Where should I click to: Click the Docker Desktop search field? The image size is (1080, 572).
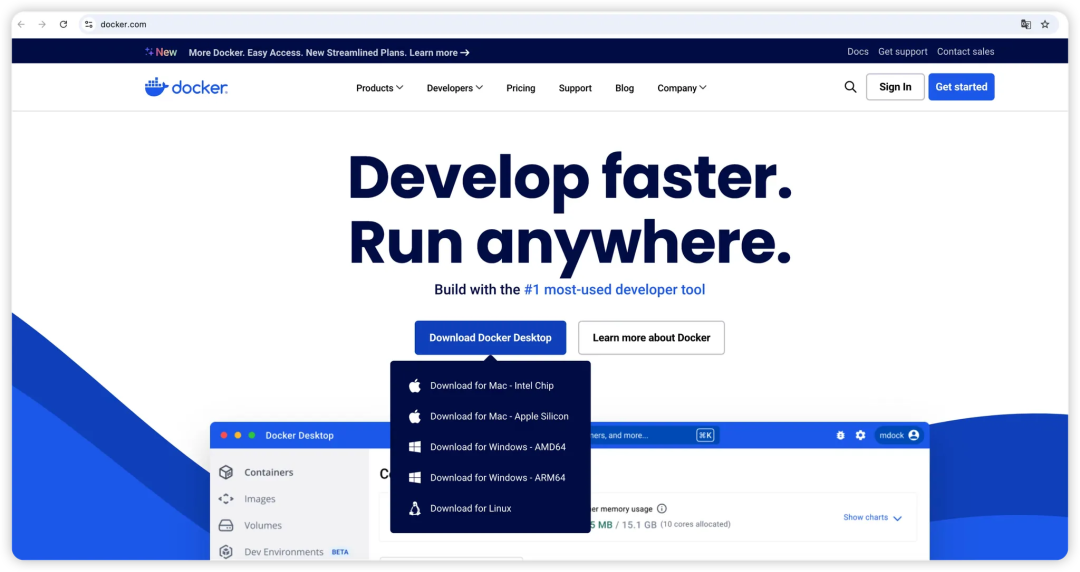(652, 436)
